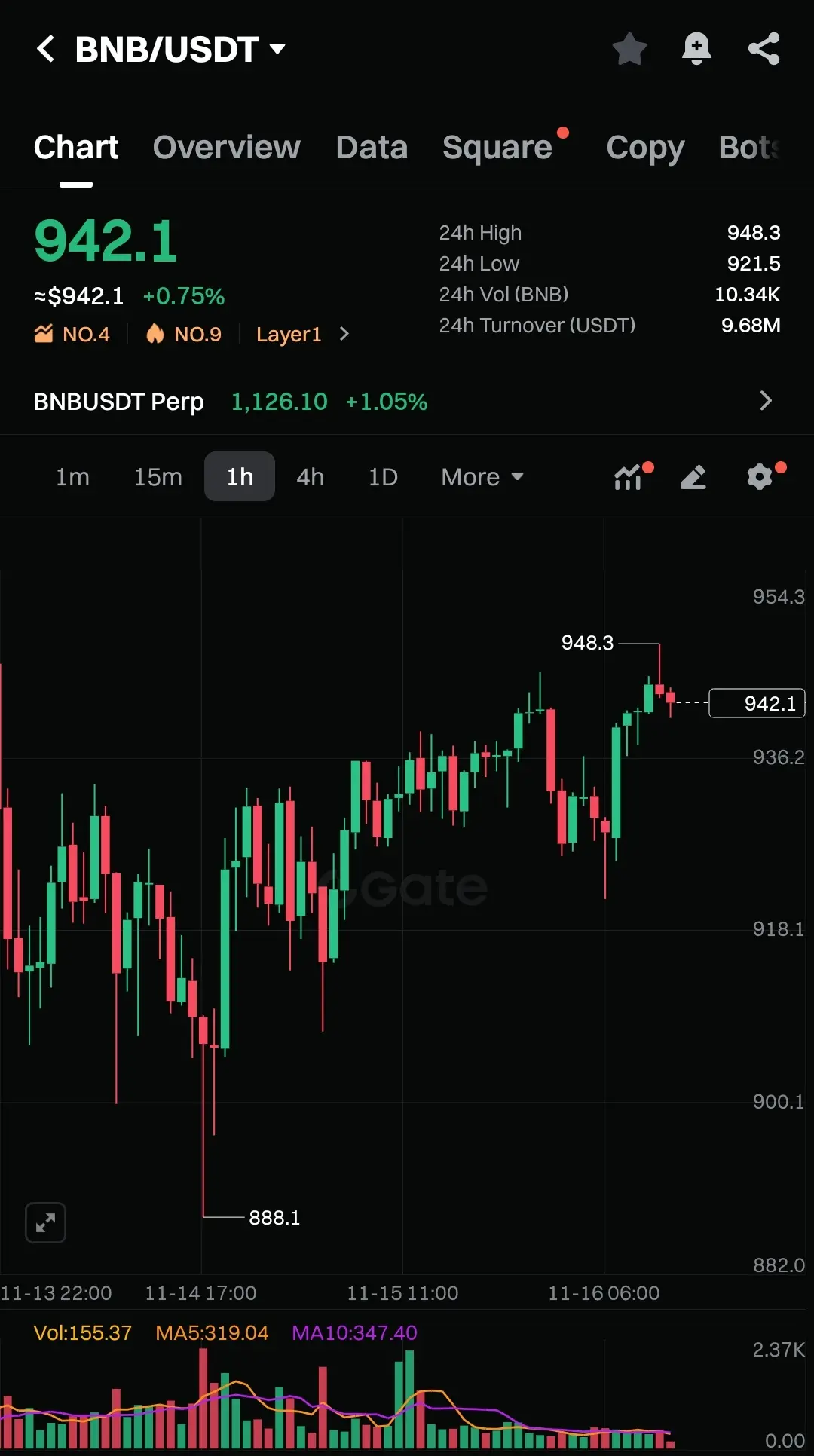Tap the MA5:319.04 label
Screen dimensions: 814x1456
coord(212,1333)
